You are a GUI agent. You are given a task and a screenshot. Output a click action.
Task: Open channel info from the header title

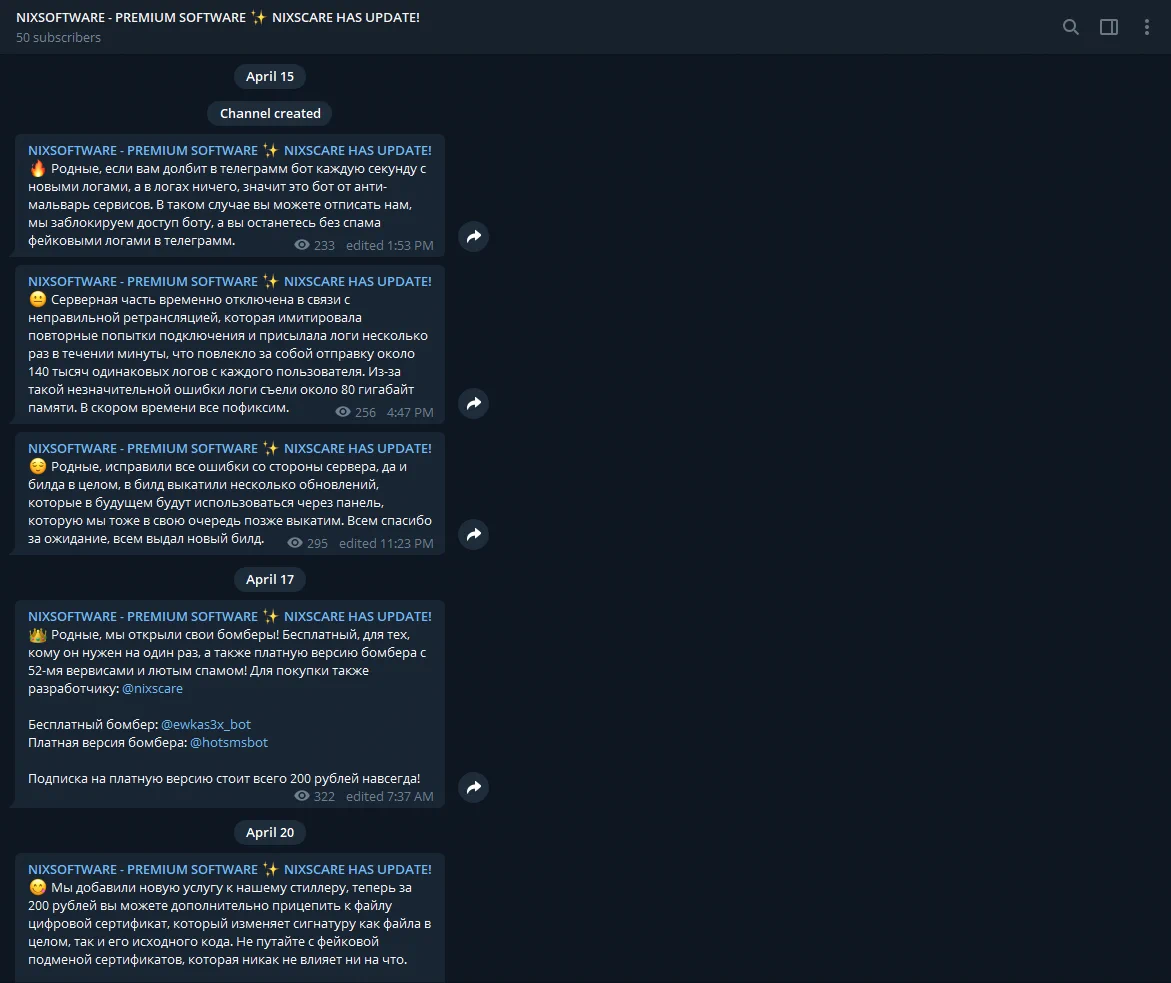pyautogui.click(x=217, y=17)
